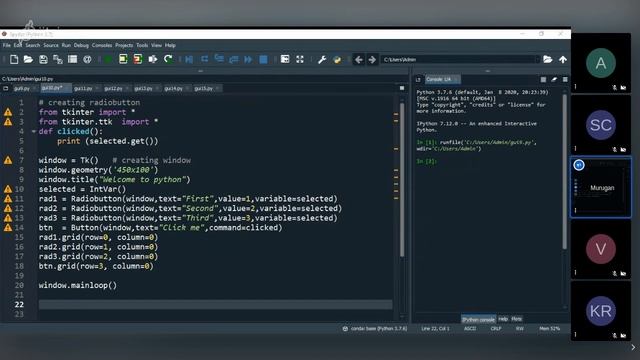Open the Consoles menu
Viewport: 640px width, 360px height.
(x=102, y=45)
